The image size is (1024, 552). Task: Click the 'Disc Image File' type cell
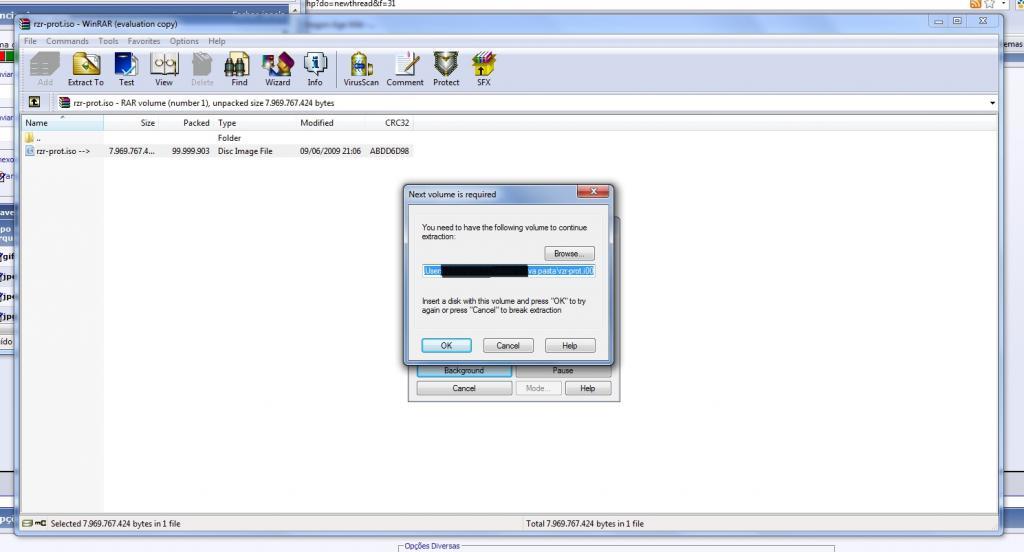[245, 151]
